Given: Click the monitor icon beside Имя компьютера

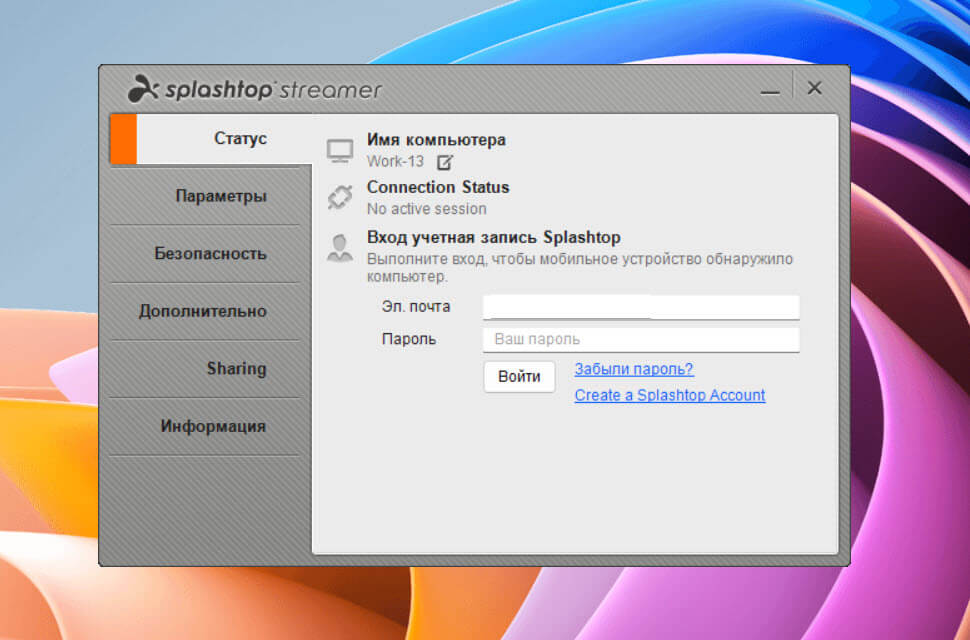Looking at the screenshot, I should tap(340, 151).
